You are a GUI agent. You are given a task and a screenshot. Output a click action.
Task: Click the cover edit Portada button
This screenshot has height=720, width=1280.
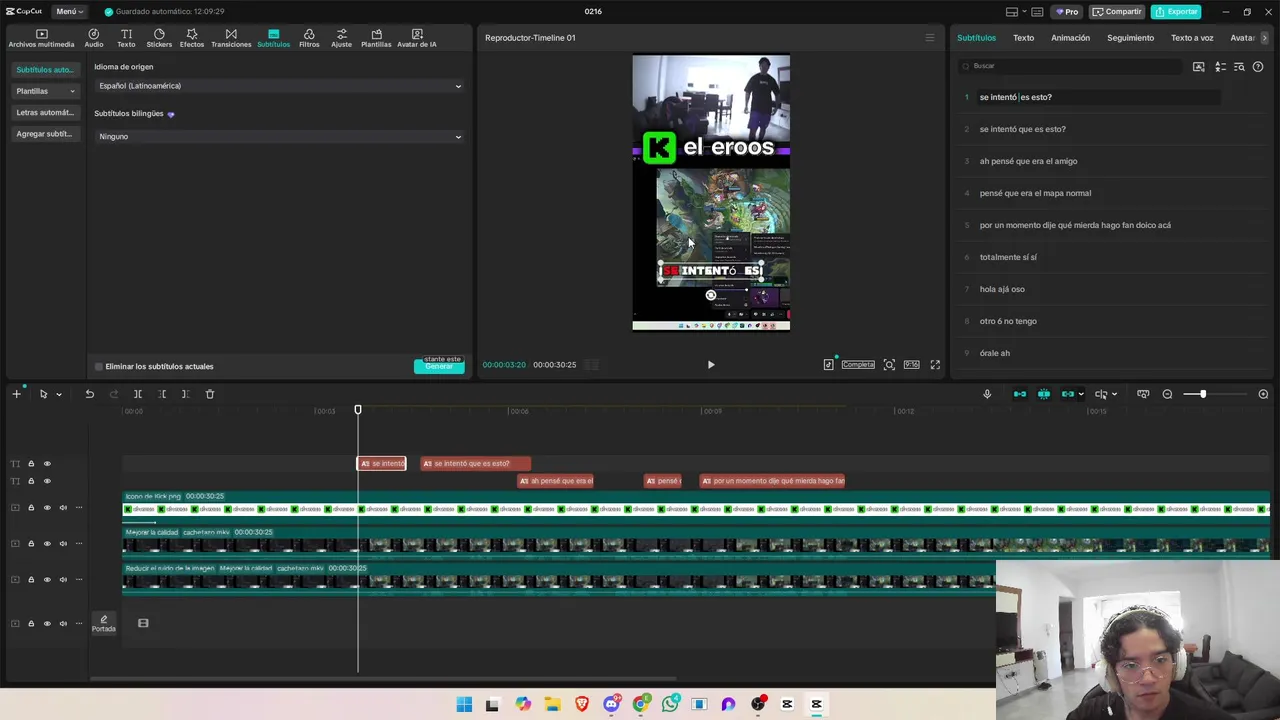coord(103,623)
